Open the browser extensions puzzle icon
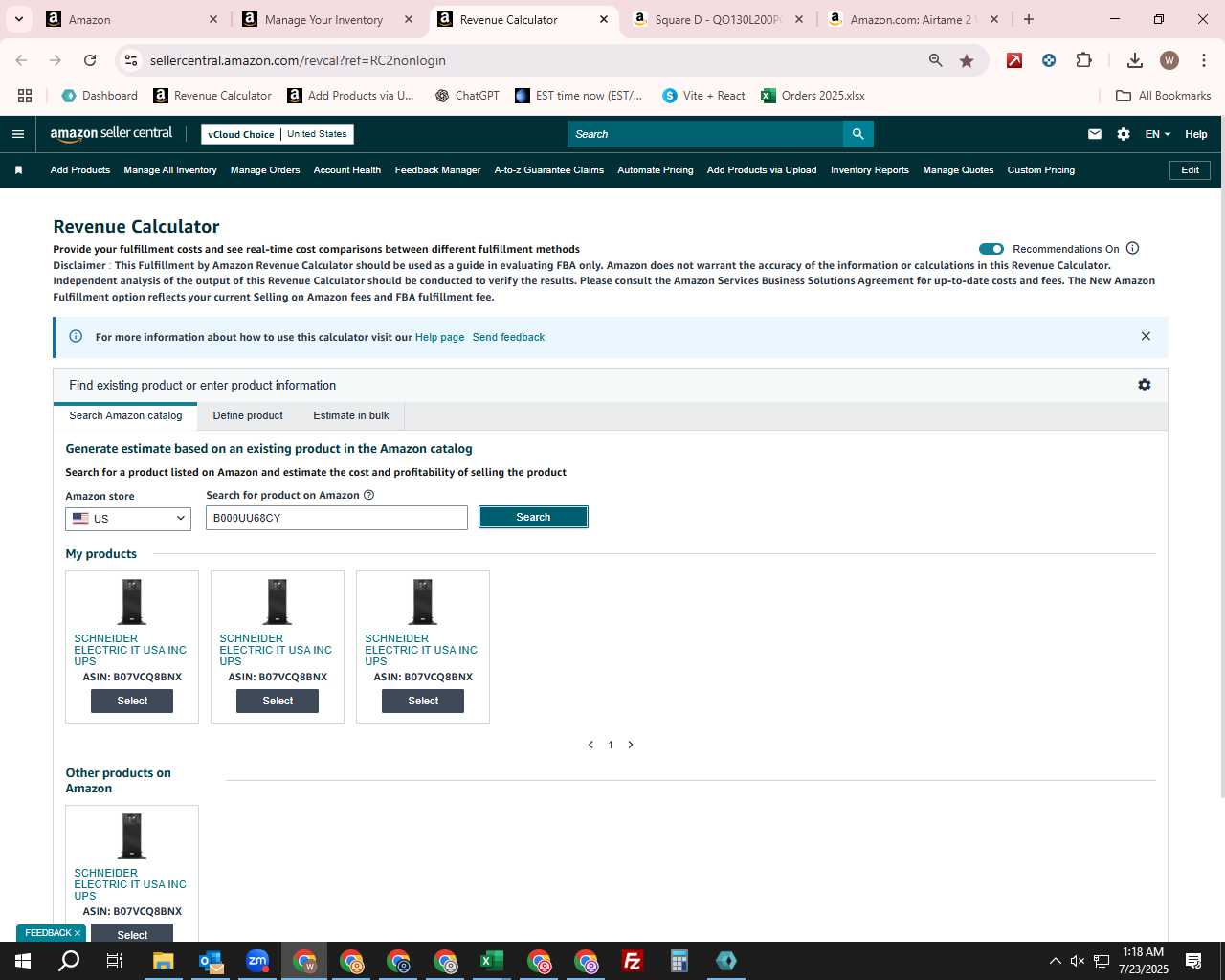 (1083, 60)
